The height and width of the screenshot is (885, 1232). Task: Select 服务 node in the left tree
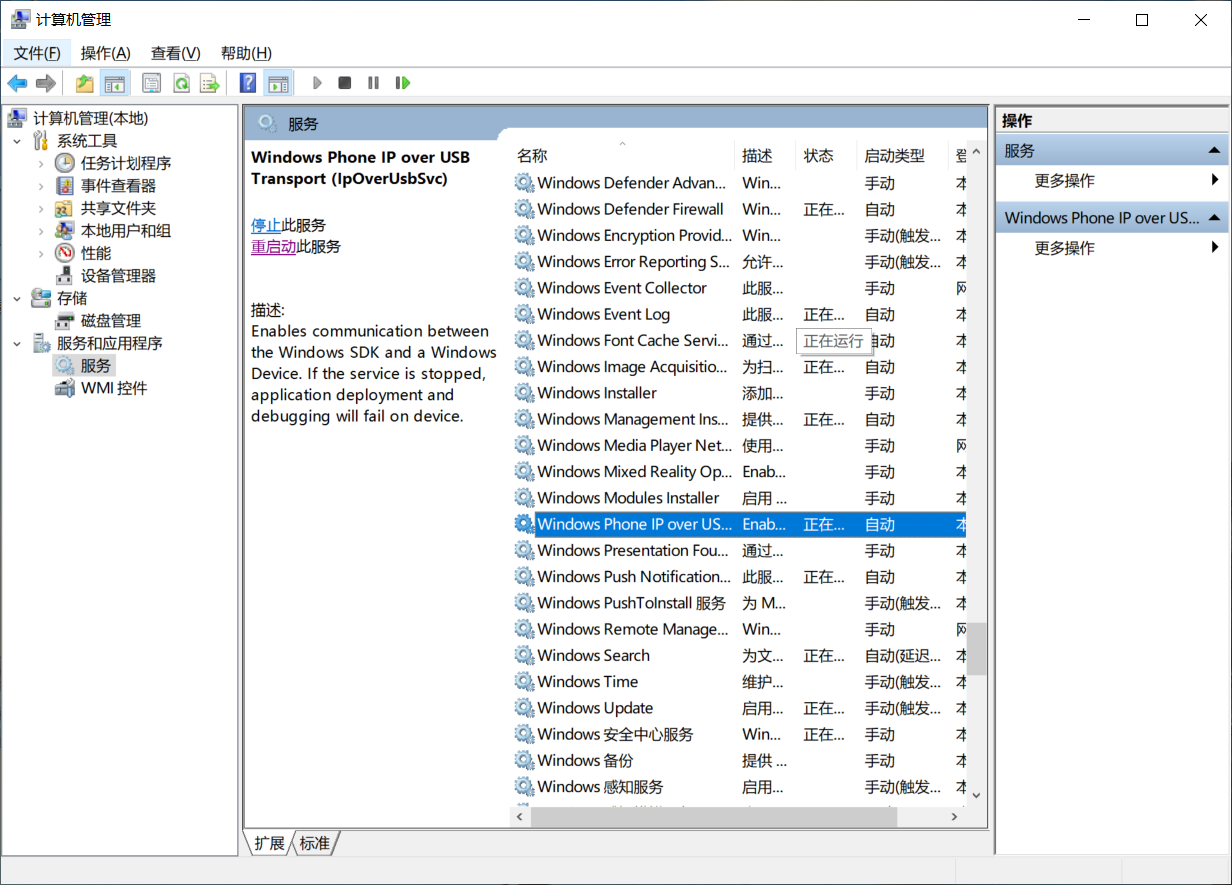[x=96, y=366]
